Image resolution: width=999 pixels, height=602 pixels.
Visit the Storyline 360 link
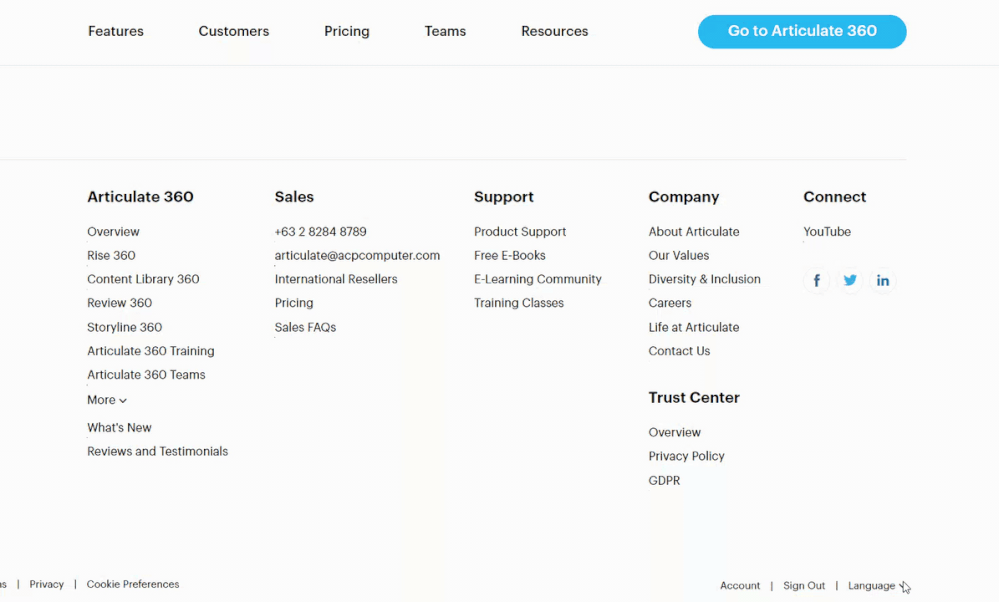(x=124, y=327)
